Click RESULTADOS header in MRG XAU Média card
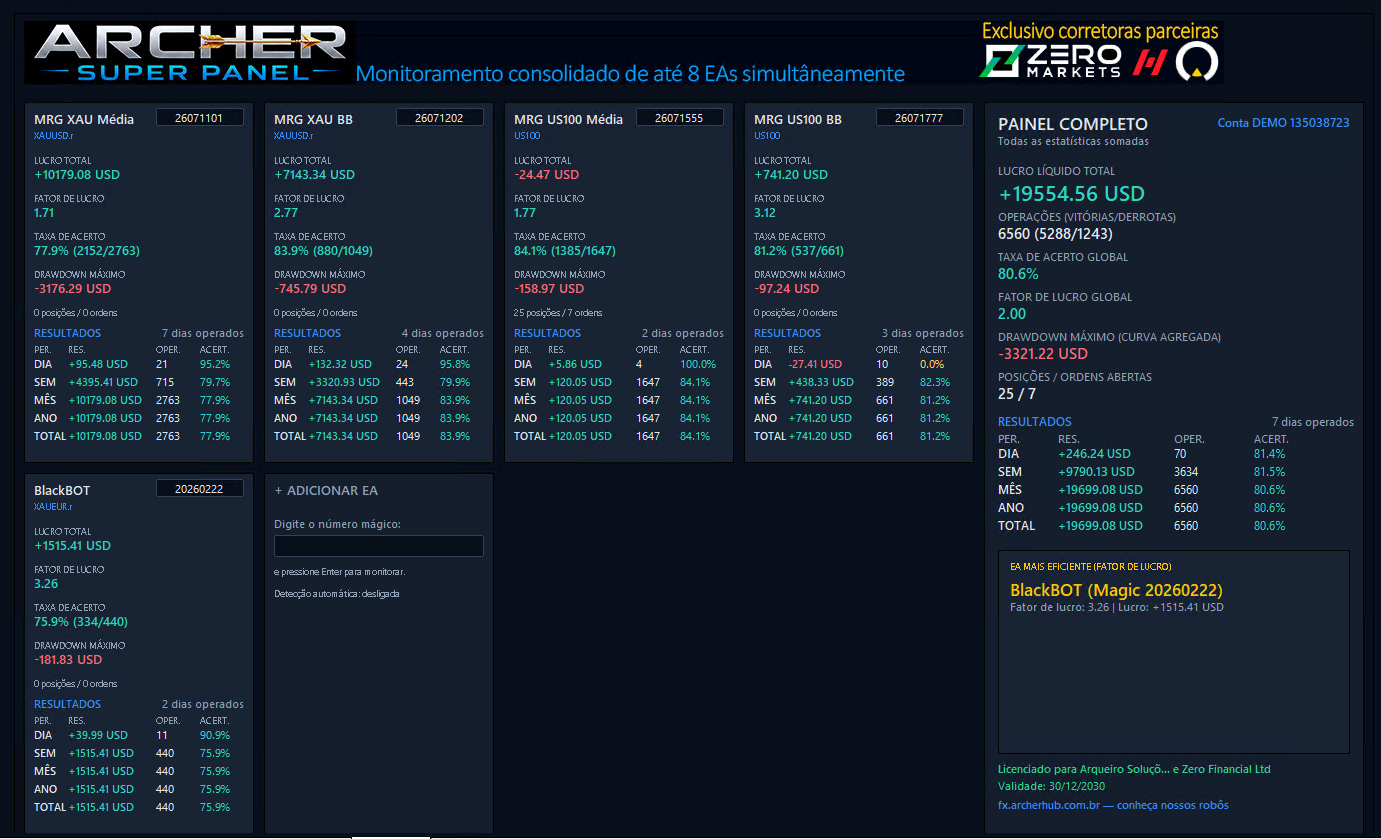This screenshot has height=839, width=1381. pyautogui.click(x=67, y=333)
